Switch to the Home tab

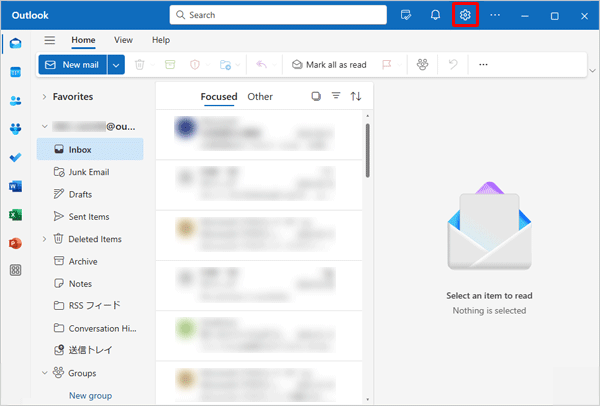(83, 40)
